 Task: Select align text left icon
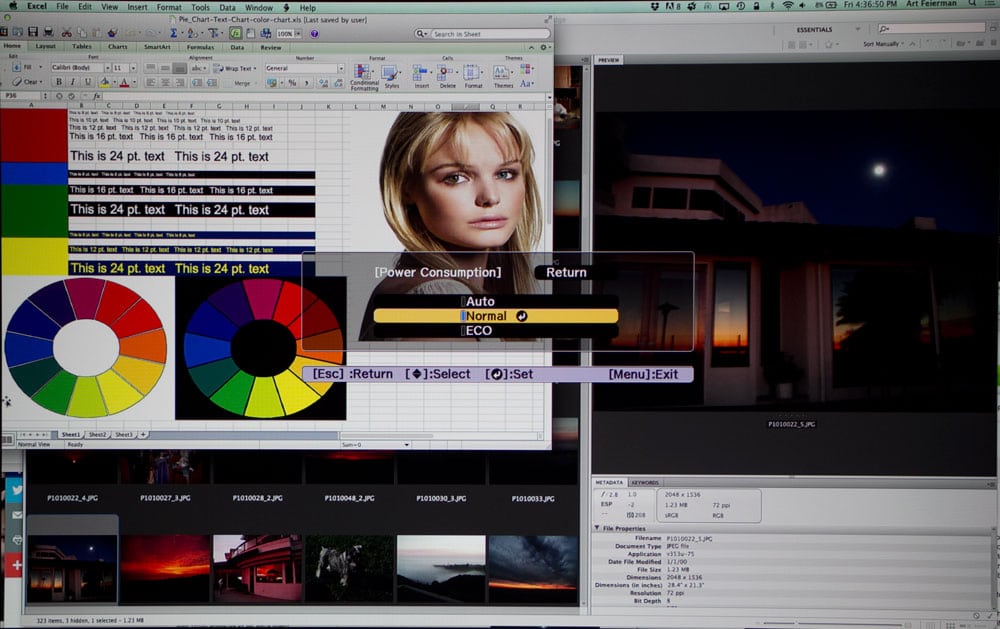pos(151,82)
